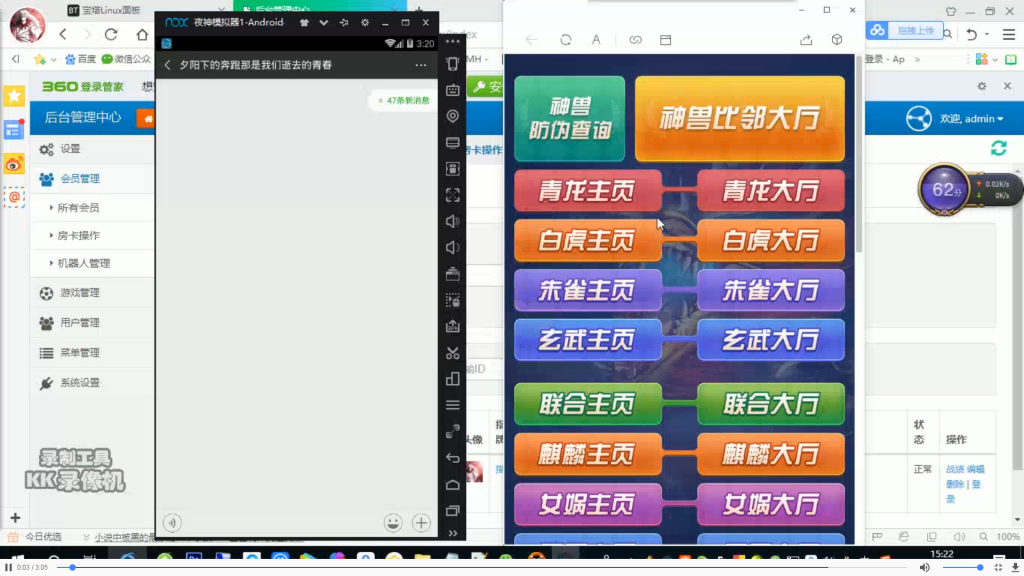
Task: Switch to 宝塔Linux面板 browser tab
Action: (x=111, y=10)
